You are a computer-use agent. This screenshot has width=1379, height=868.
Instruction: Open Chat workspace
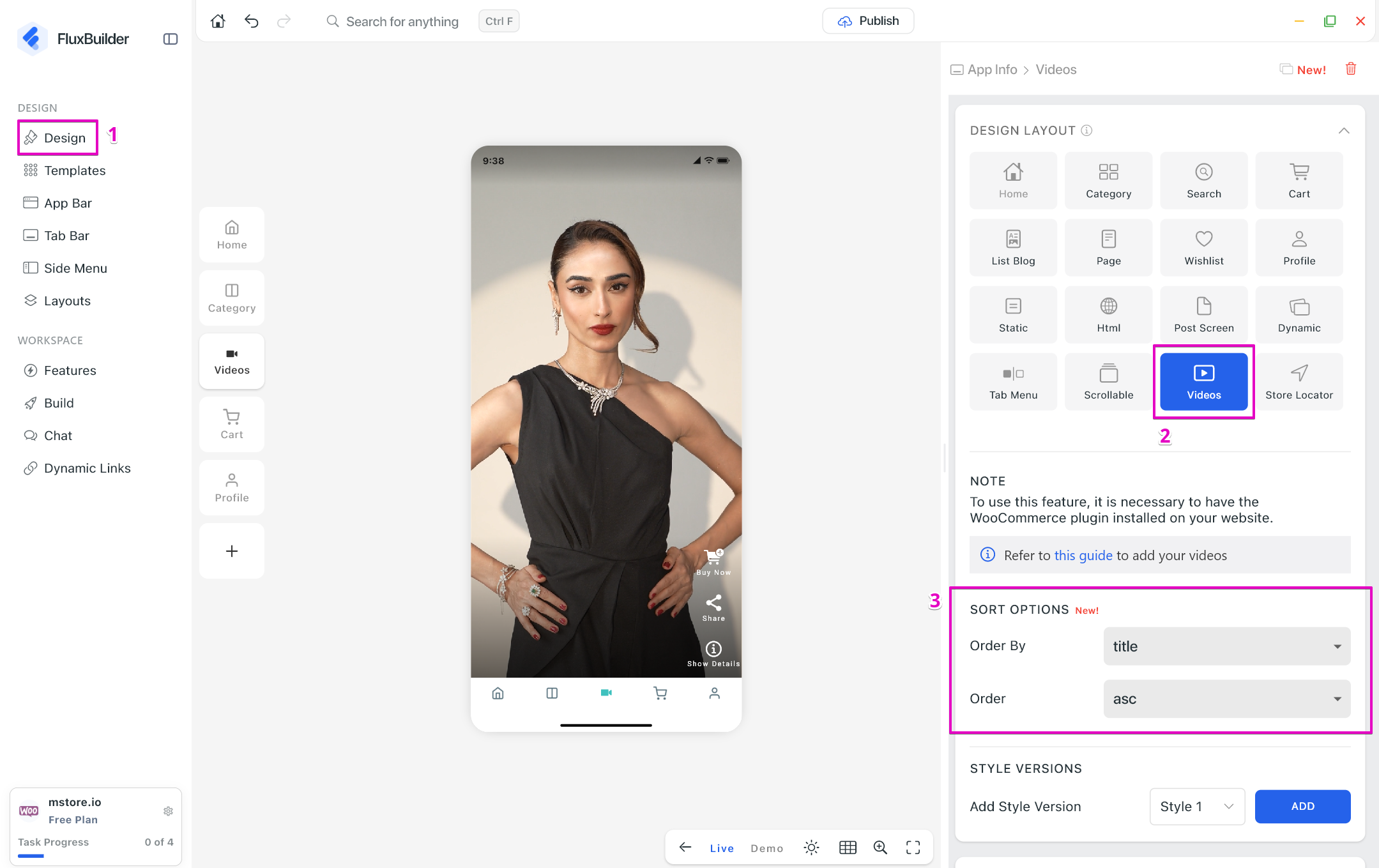coord(48,436)
